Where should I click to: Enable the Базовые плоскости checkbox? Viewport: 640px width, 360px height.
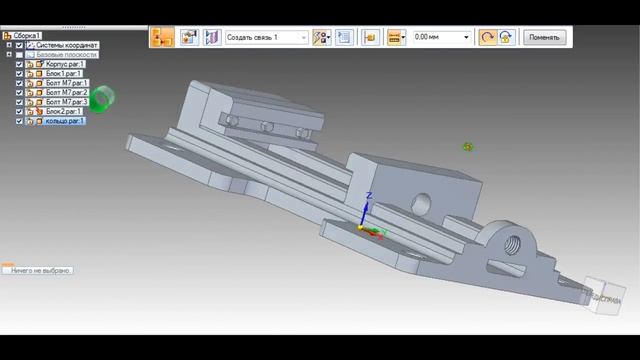point(19,55)
